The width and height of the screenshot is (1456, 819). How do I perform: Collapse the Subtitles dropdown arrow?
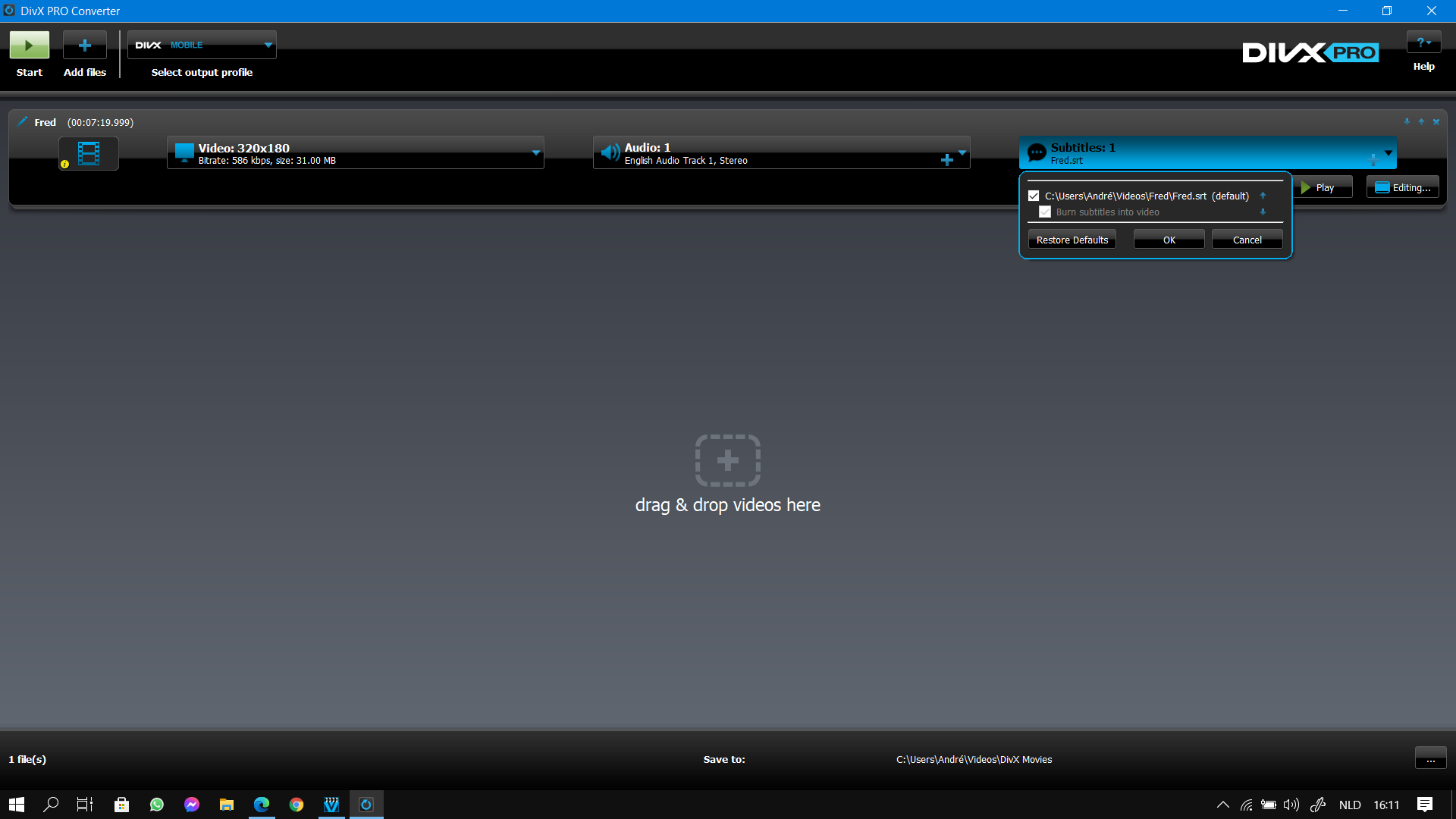pyautogui.click(x=1389, y=152)
